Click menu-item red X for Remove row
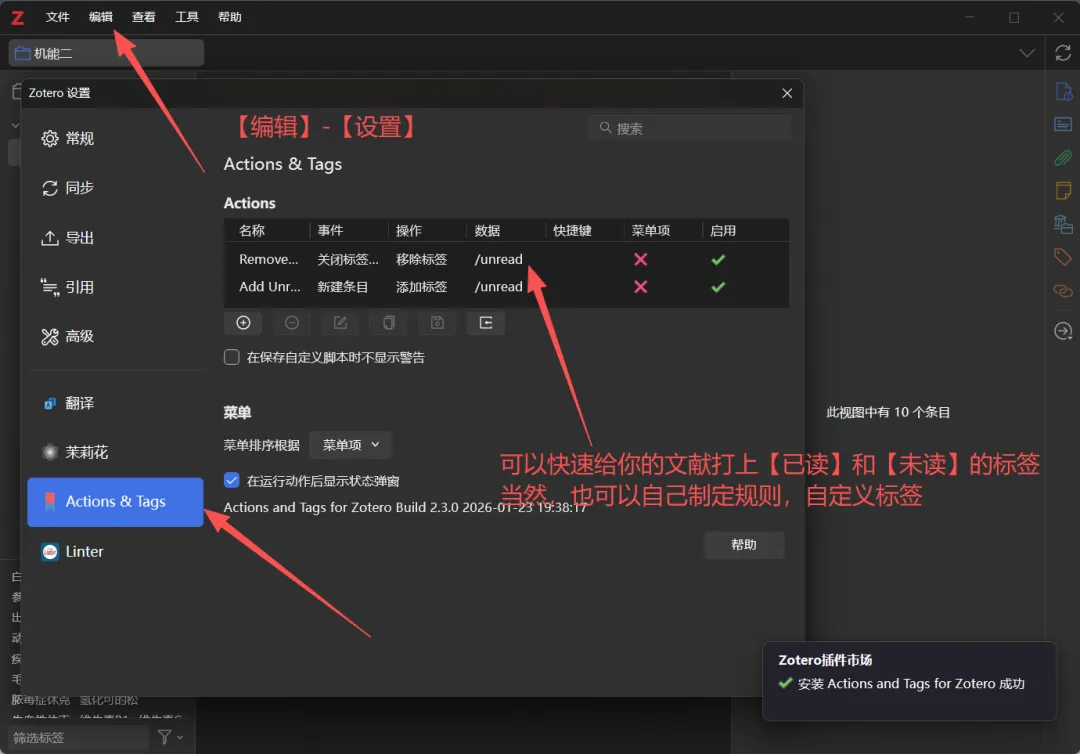The width and height of the screenshot is (1080, 754). (641, 260)
